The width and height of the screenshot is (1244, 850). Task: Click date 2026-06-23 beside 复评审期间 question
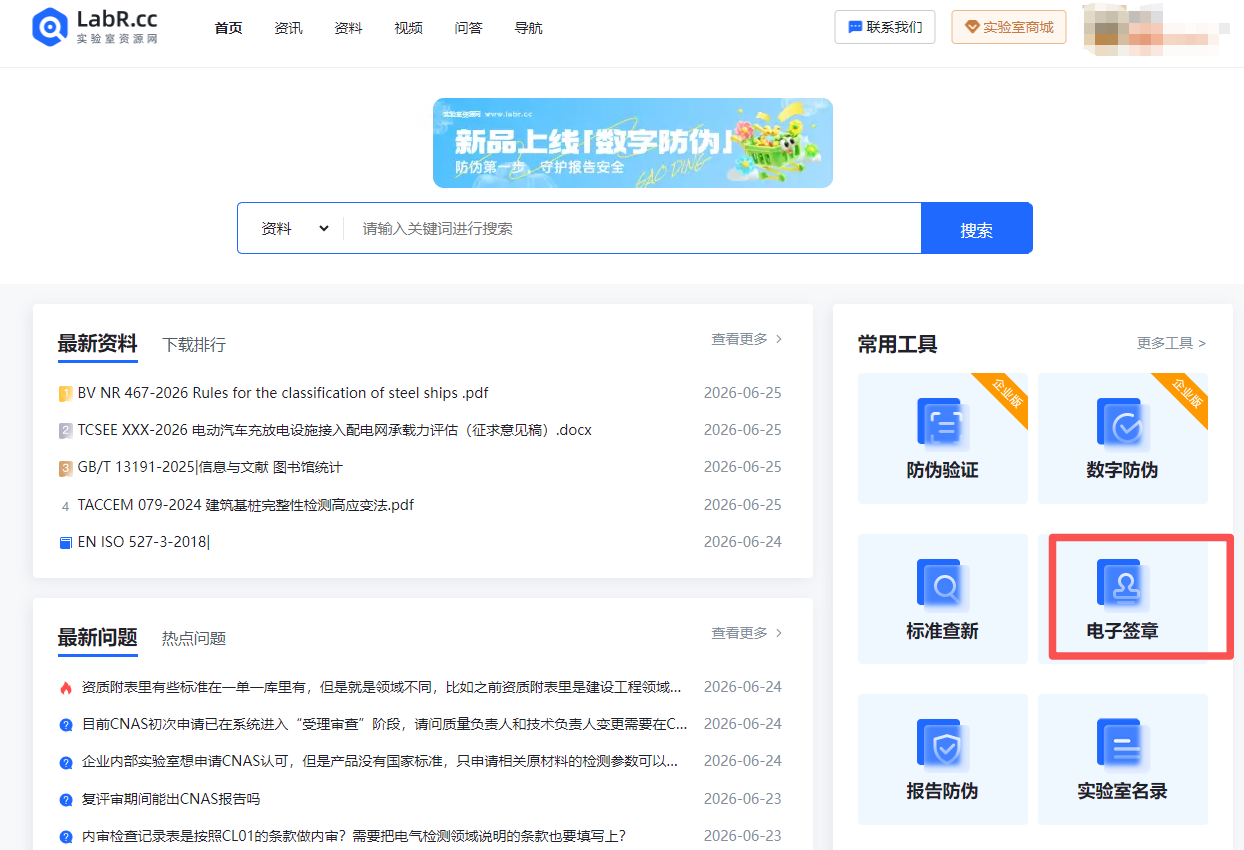coord(743,799)
